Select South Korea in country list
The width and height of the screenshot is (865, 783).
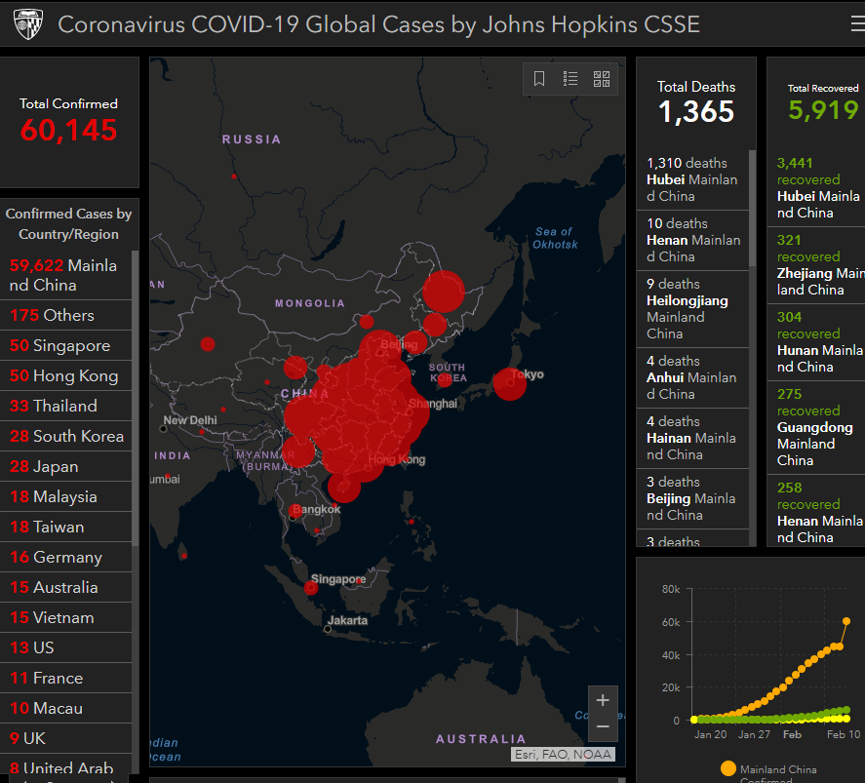pos(66,436)
